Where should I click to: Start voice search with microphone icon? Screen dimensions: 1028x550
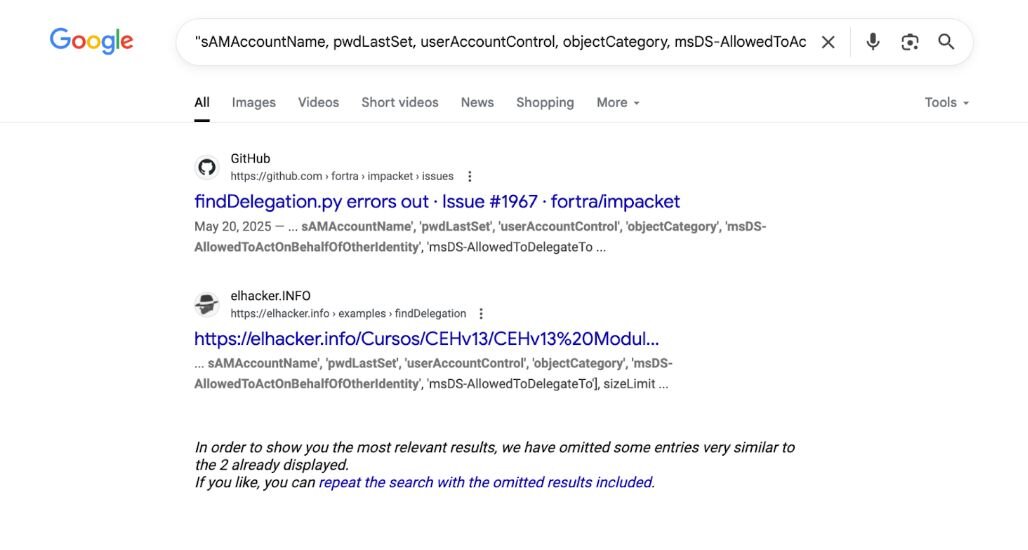(873, 42)
